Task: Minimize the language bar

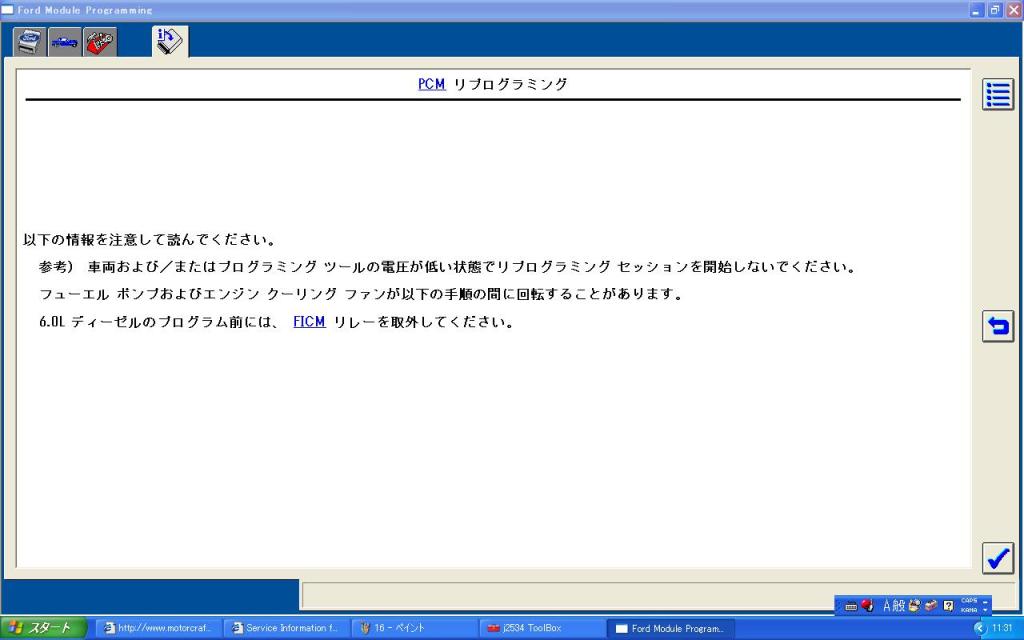Action: (985, 601)
